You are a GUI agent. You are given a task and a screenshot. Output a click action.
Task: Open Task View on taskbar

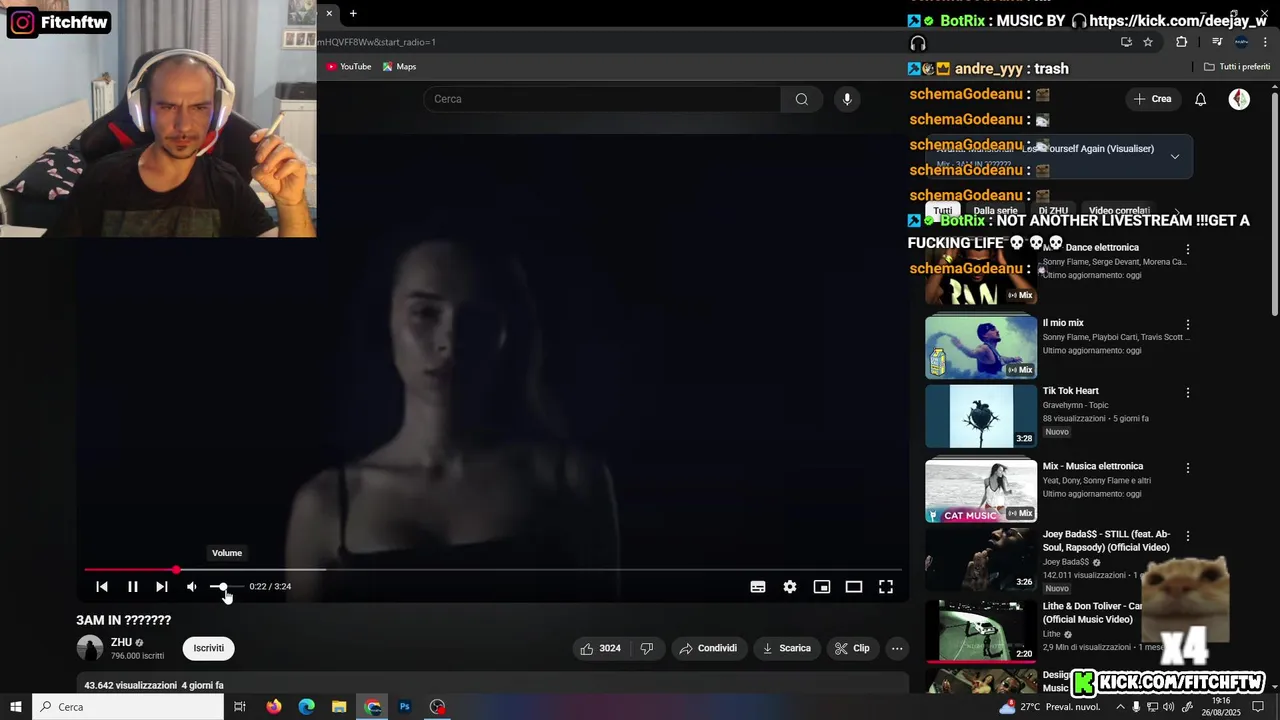pyautogui.click(x=240, y=707)
